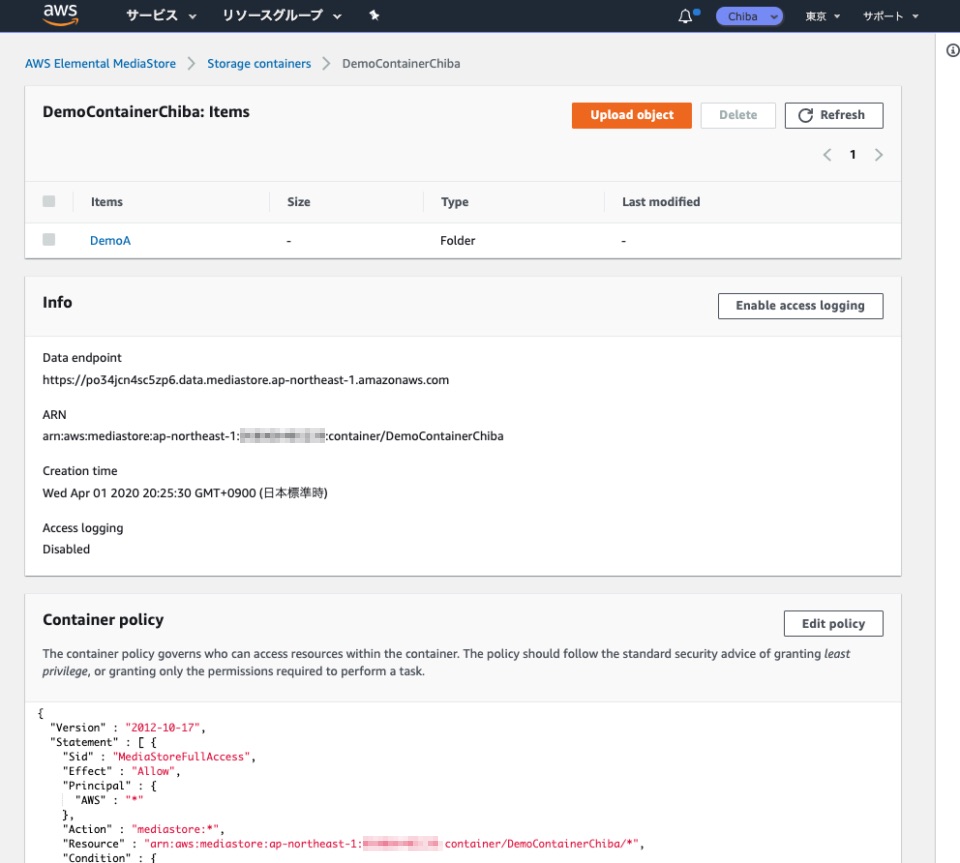Click the DemoContainerChiba breadcrumb text
The height and width of the screenshot is (863, 960).
(401, 64)
